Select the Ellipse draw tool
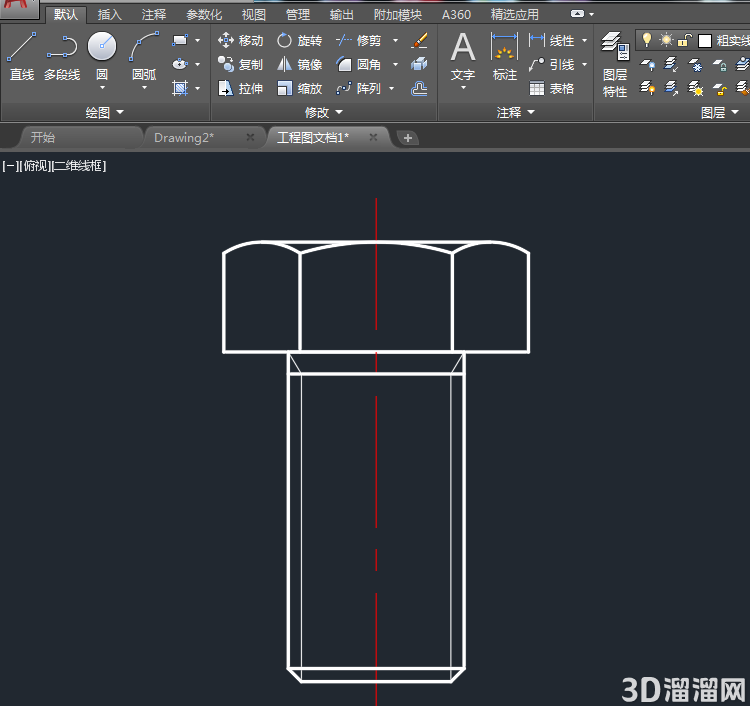This screenshot has width=750, height=706. tap(180, 64)
